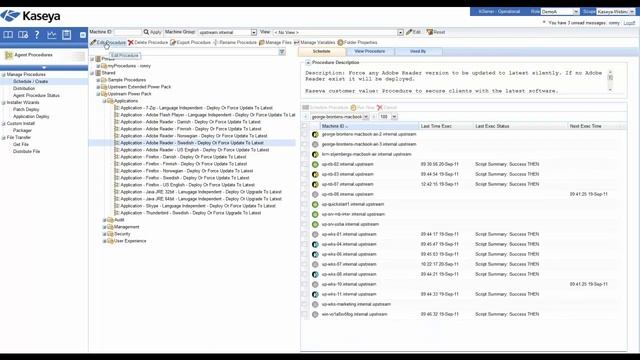Open the Machine ID input field

(x=128, y=32)
